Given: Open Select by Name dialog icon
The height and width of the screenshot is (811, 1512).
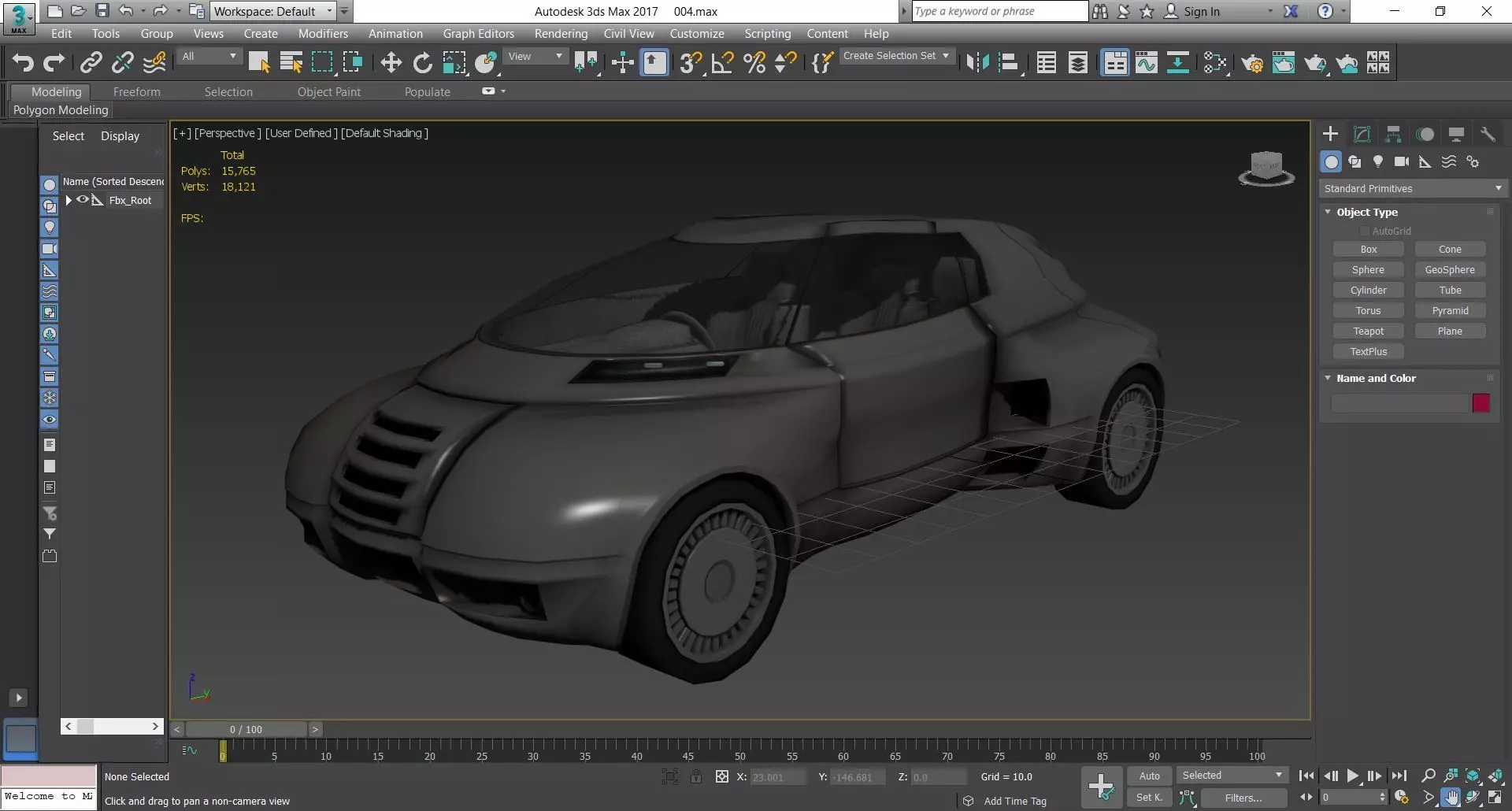Looking at the screenshot, I should pyautogui.click(x=291, y=63).
